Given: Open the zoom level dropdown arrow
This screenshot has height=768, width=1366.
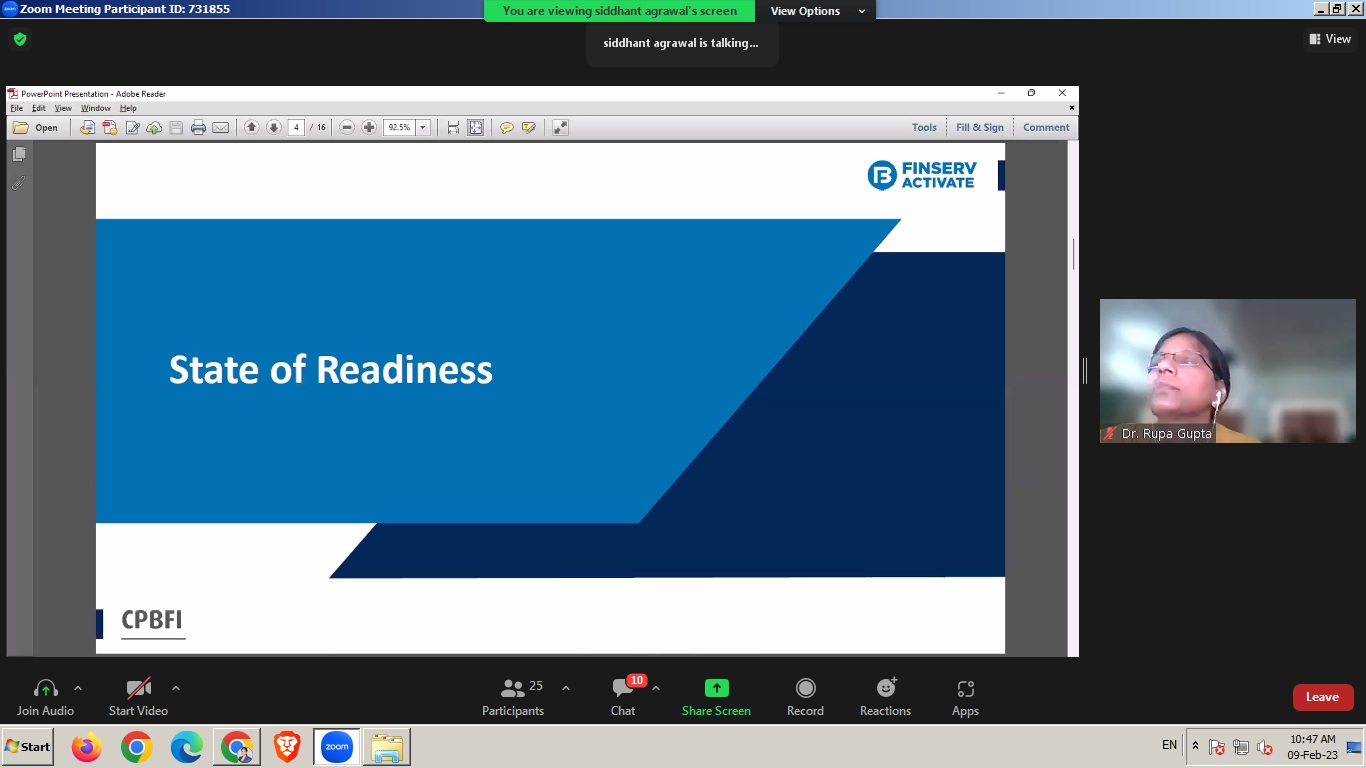Looking at the screenshot, I should [423, 127].
